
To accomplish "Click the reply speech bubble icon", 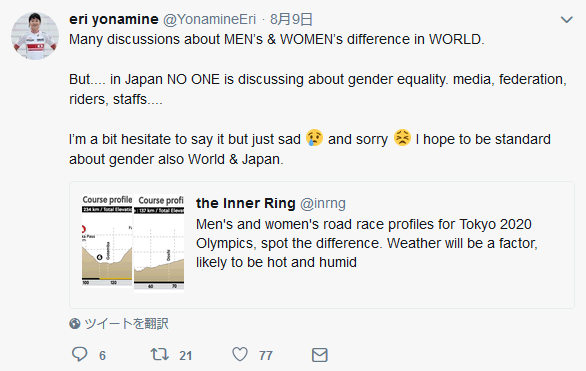I will click(x=79, y=354).
